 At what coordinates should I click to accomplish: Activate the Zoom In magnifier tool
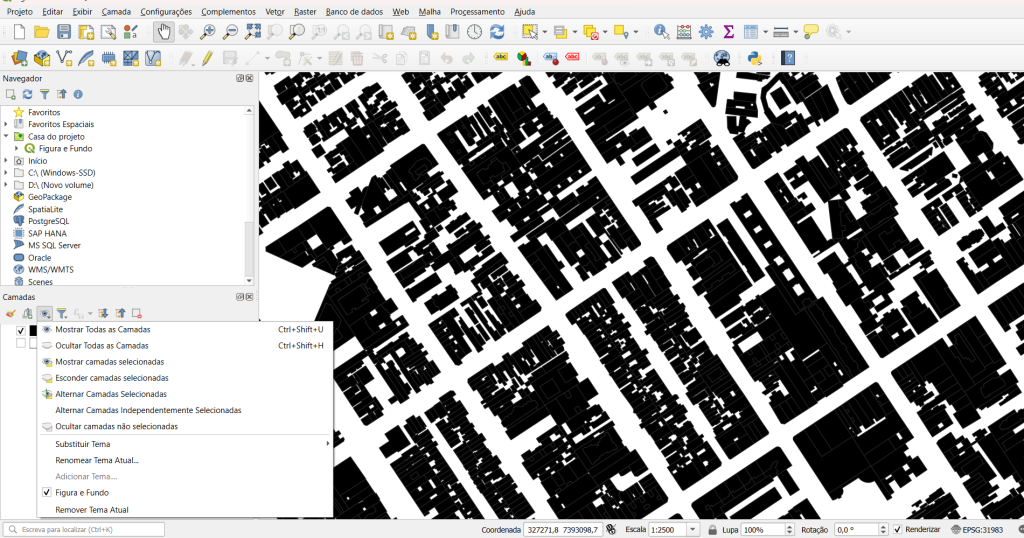208,31
